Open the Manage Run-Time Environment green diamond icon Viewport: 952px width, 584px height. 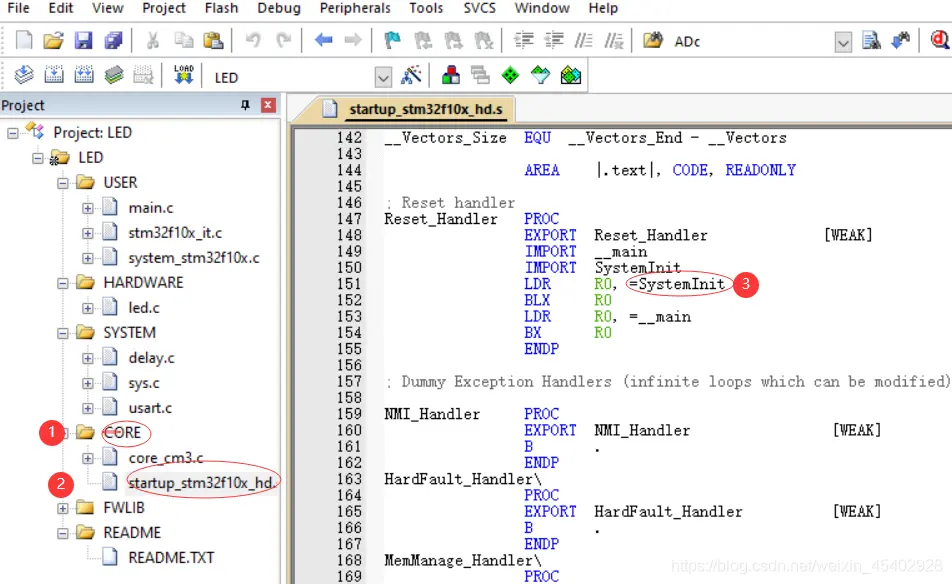[x=510, y=76]
